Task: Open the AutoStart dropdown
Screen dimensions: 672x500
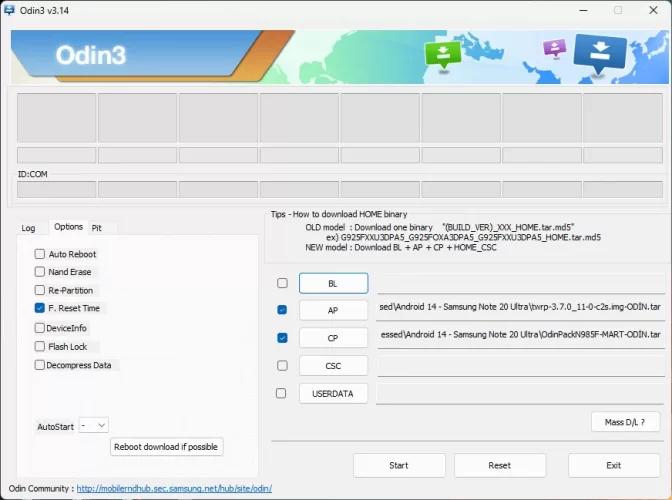Action: click(x=94, y=426)
